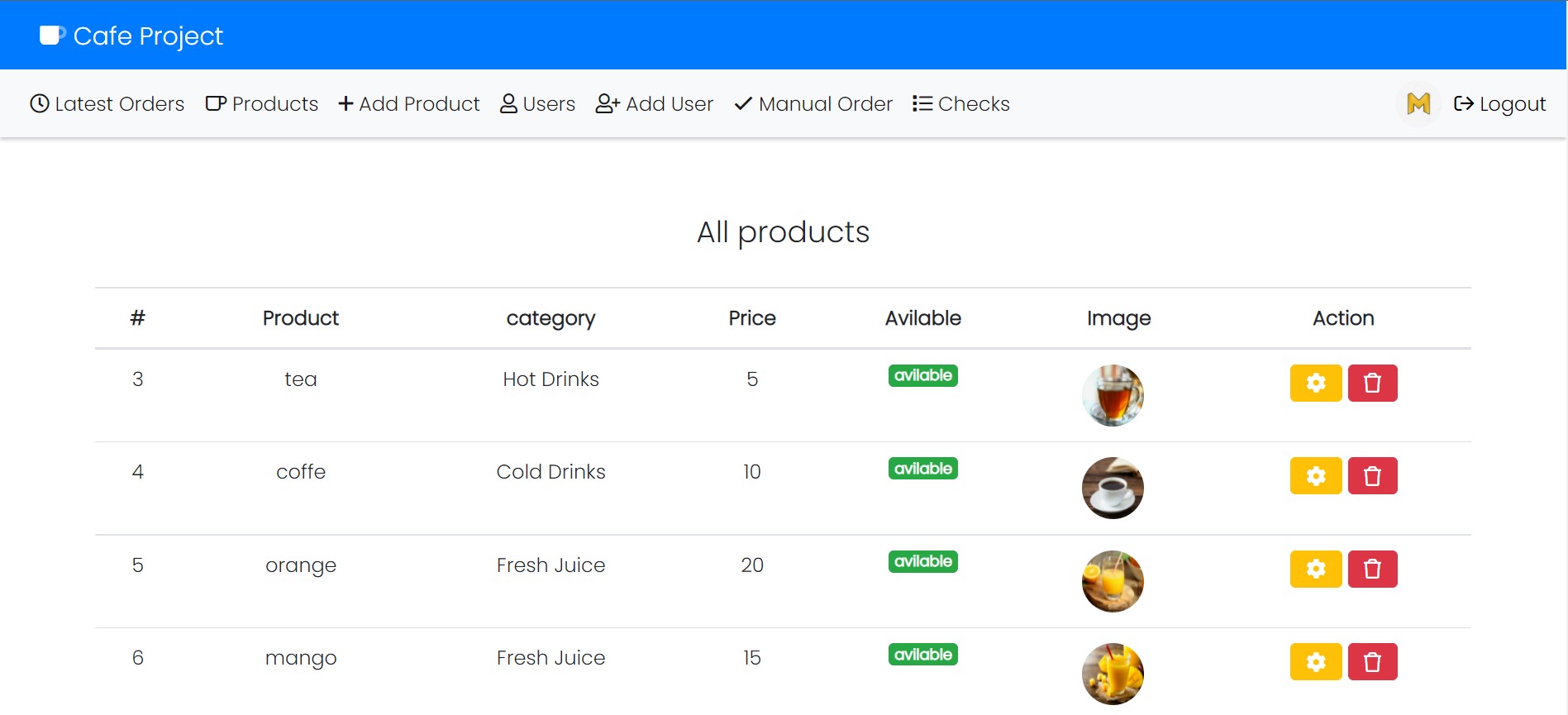Open Latest Orders page

(x=107, y=104)
